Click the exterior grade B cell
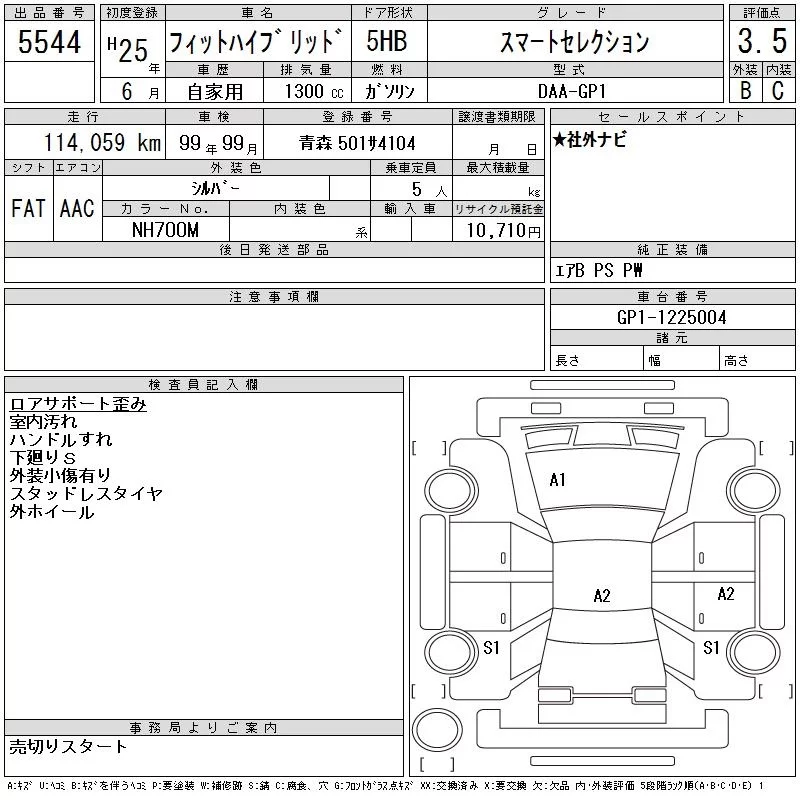 [744, 90]
